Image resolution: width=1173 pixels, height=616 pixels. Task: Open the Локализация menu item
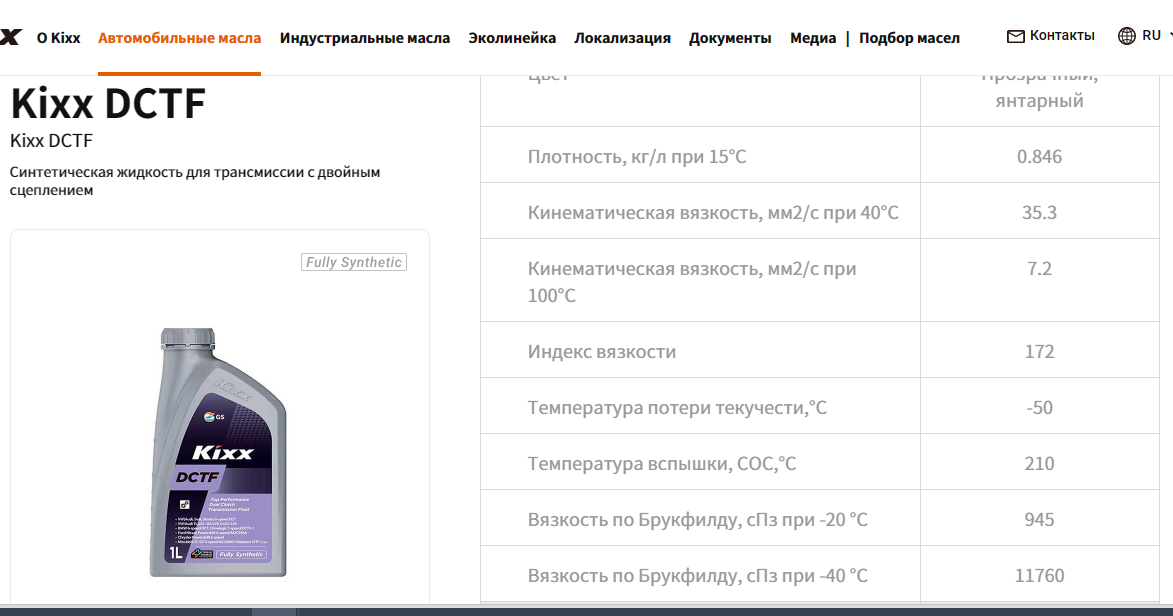622,37
